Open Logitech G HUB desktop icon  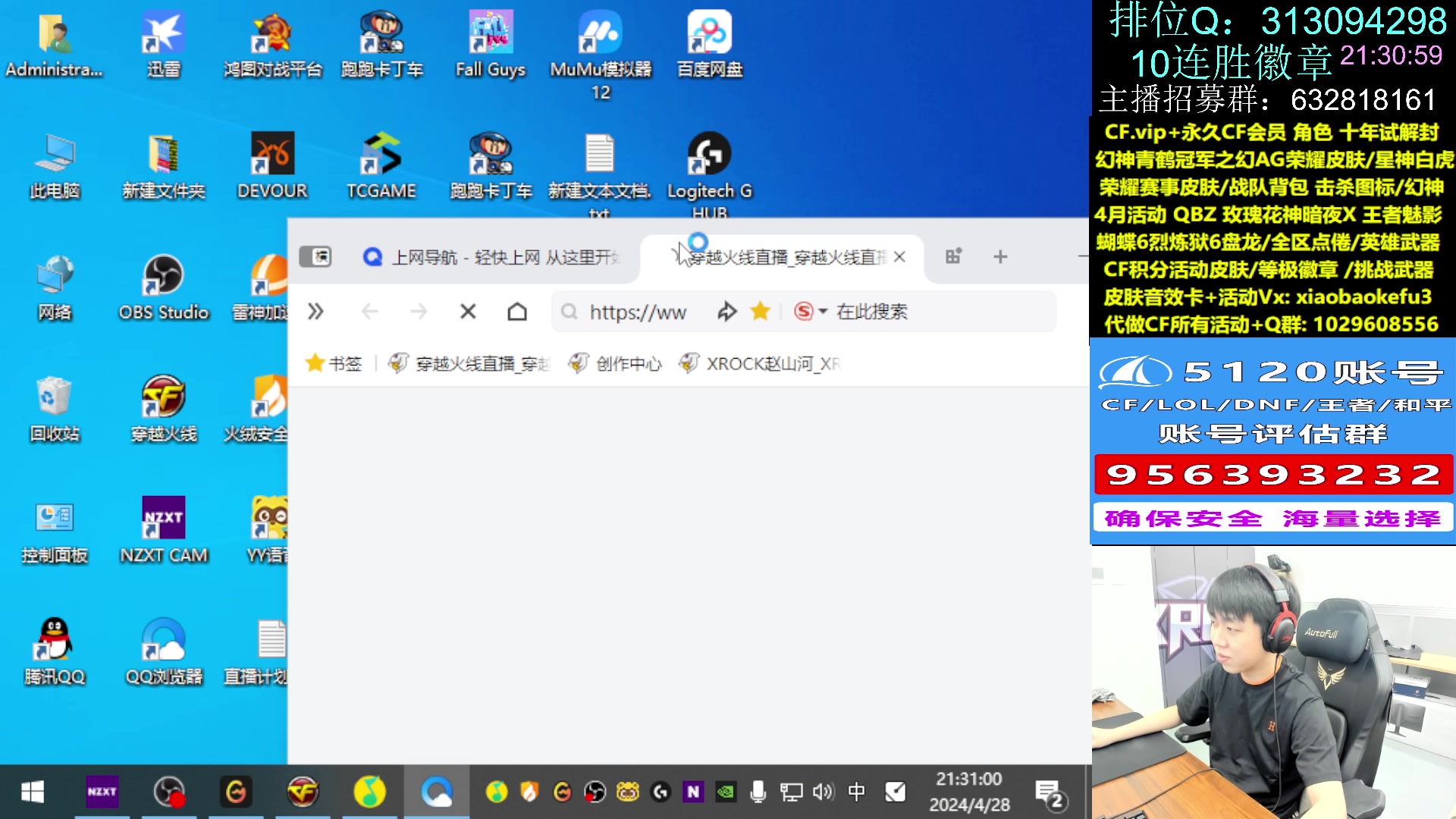click(x=709, y=174)
